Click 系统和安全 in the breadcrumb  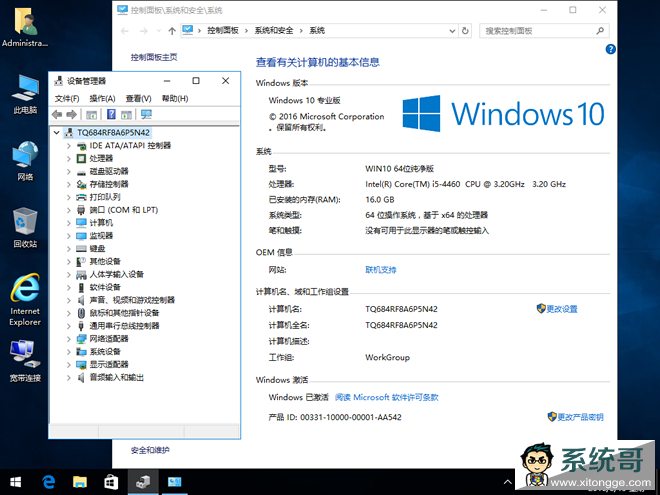274,31
